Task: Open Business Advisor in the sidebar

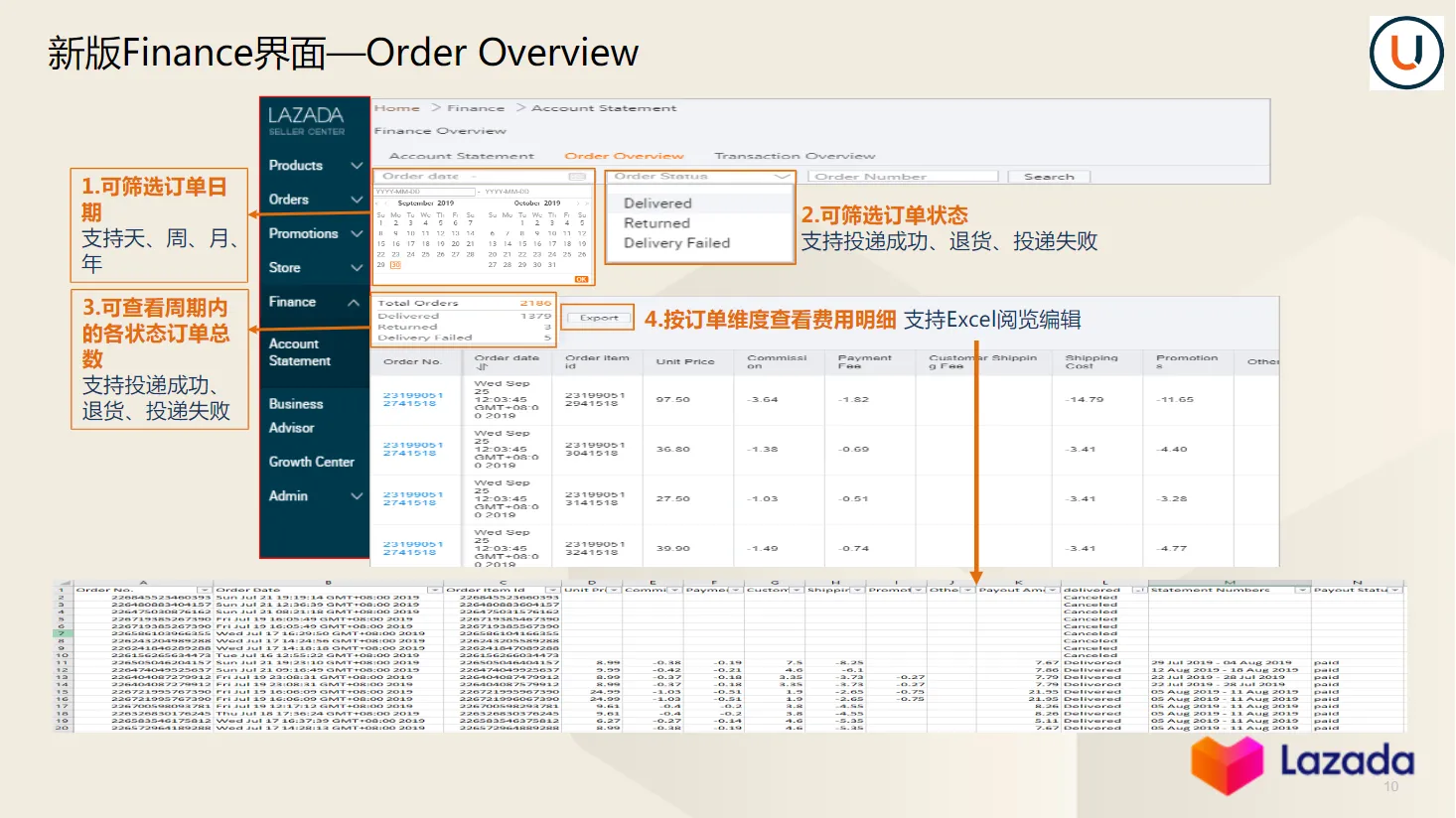Action: point(295,416)
